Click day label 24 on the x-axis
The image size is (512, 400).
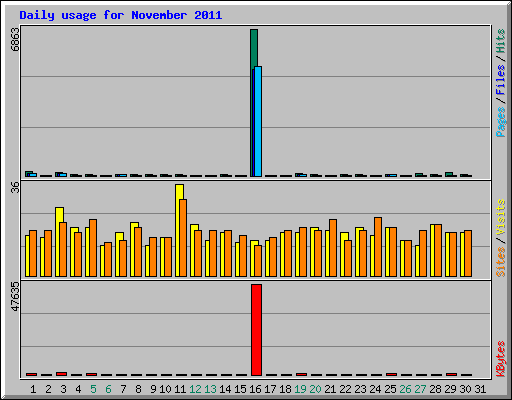click(375, 389)
